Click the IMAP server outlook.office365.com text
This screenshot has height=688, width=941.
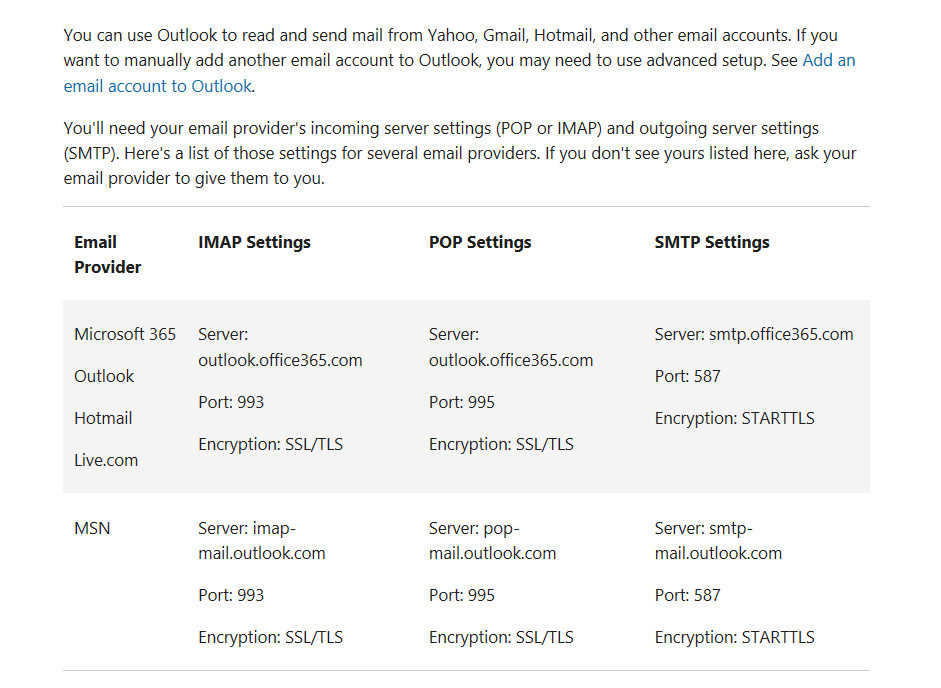coord(280,360)
